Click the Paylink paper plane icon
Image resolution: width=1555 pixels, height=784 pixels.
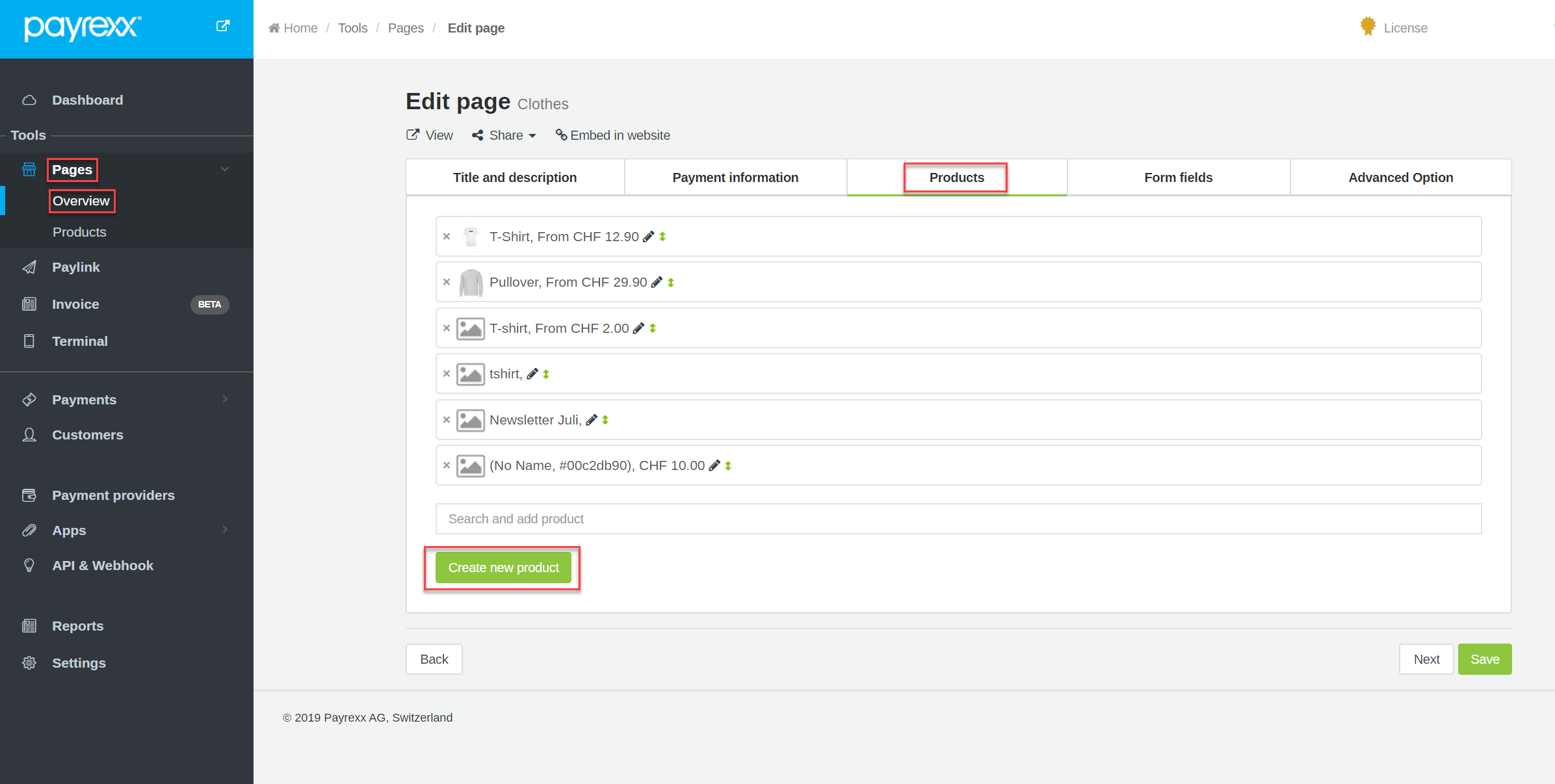pos(29,267)
